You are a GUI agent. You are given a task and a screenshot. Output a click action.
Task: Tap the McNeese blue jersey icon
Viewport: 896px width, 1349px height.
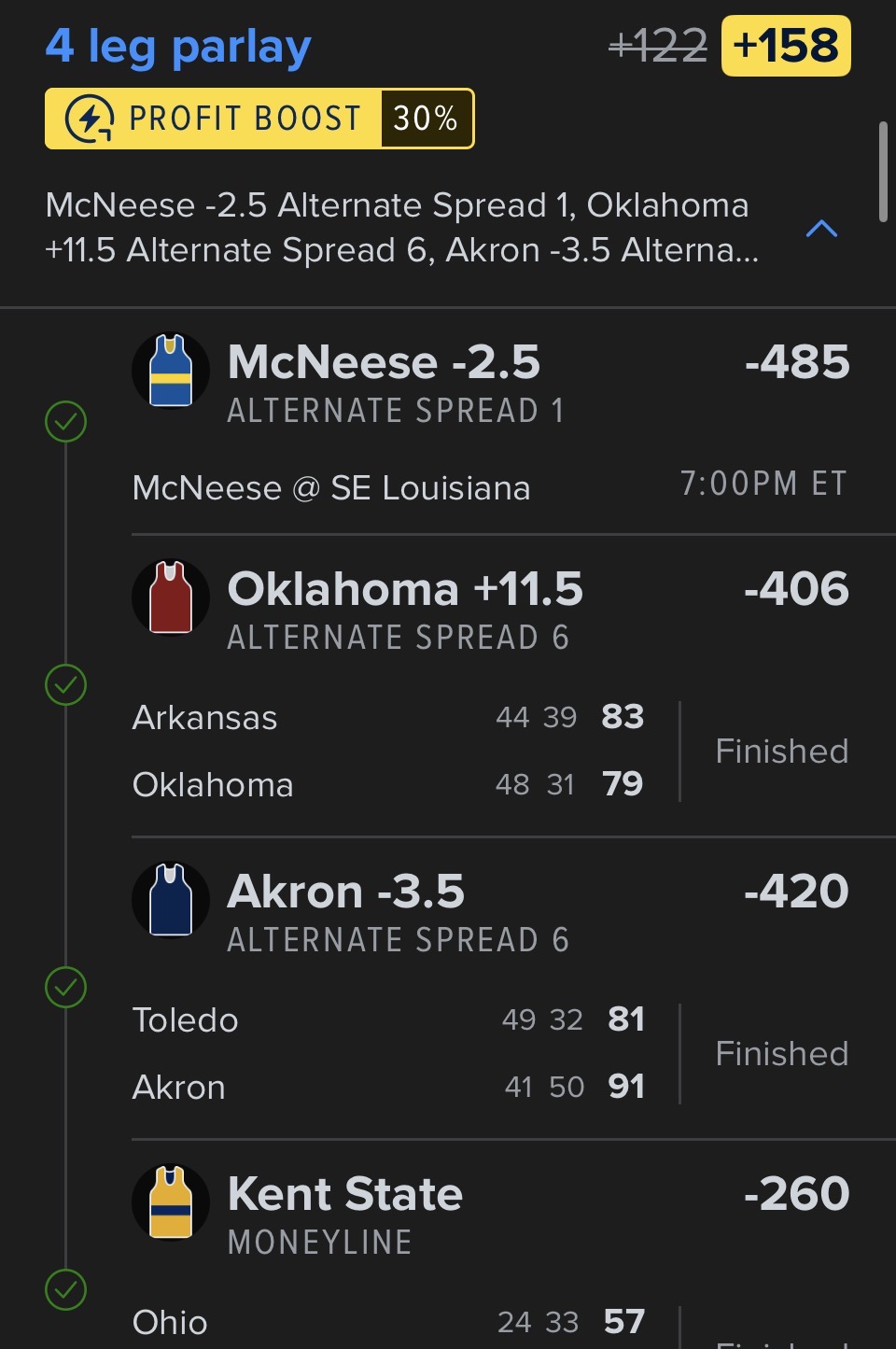tap(171, 371)
